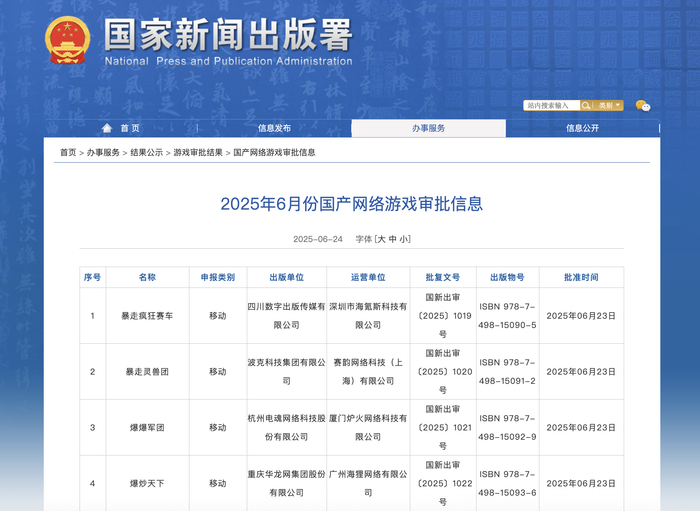
Task: Click inside the 站内搜索输入 search field
Action: (x=551, y=105)
